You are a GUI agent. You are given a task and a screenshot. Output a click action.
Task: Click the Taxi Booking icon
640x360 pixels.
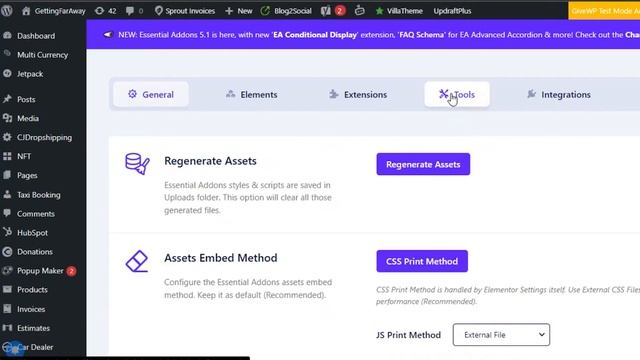point(7,194)
